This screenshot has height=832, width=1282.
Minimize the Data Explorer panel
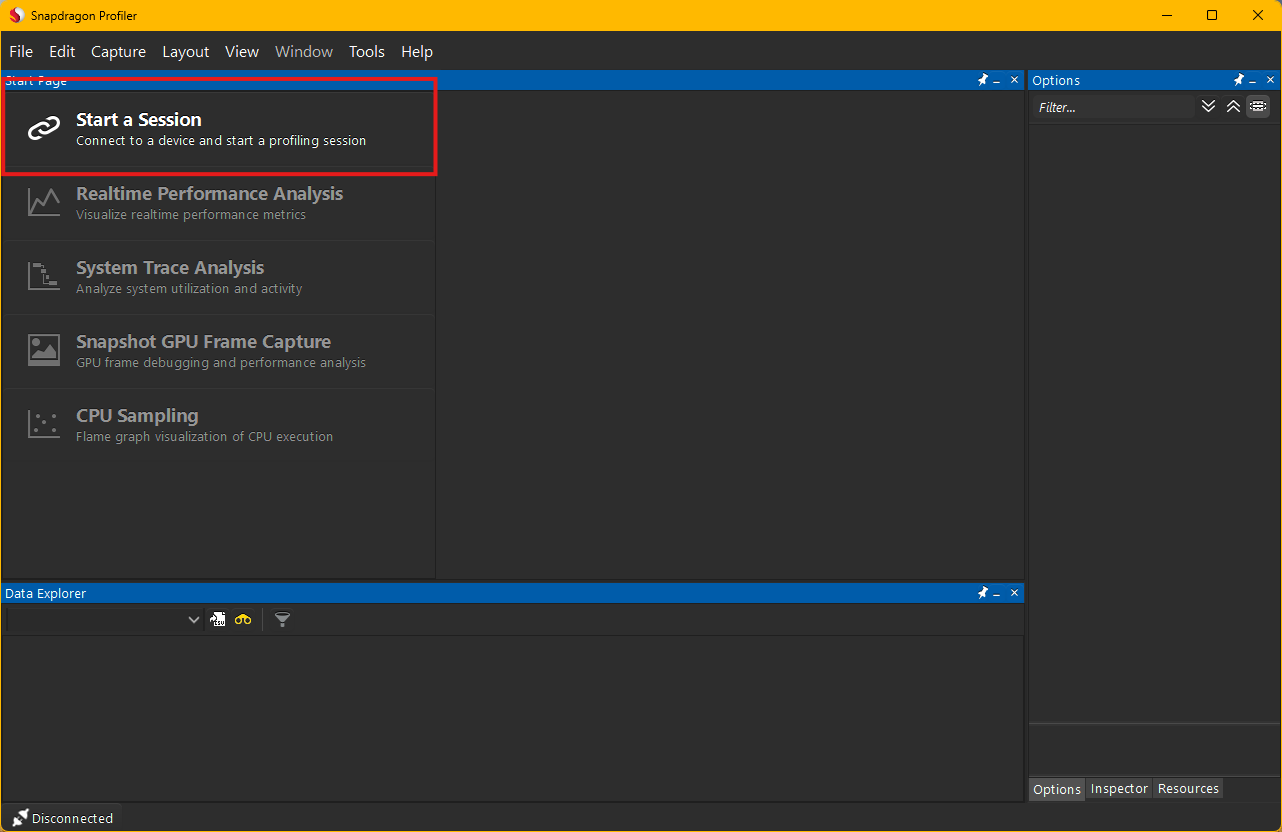(x=997, y=593)
